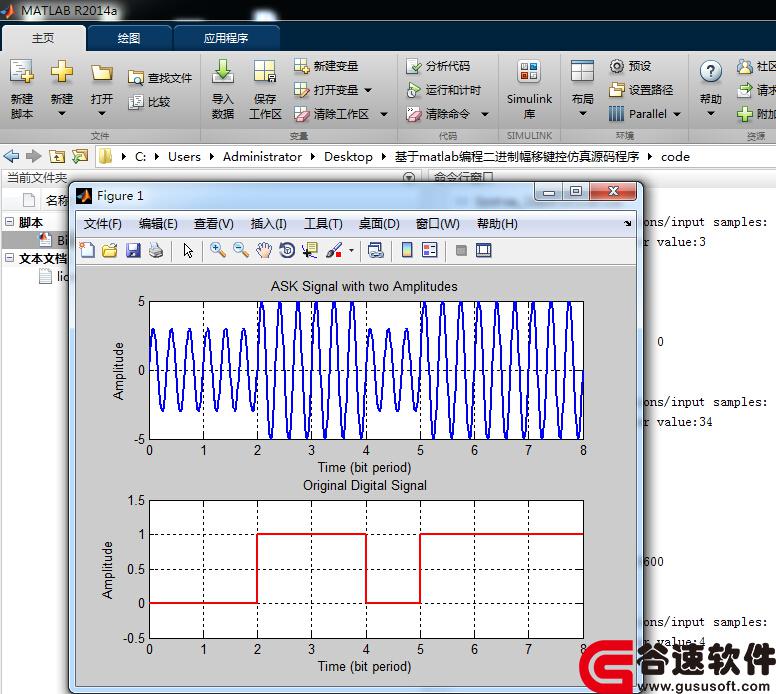Screen dimensions: 776x694
Task: Switch to the Apps (应用程序) tab
Action: click(226, 38)
